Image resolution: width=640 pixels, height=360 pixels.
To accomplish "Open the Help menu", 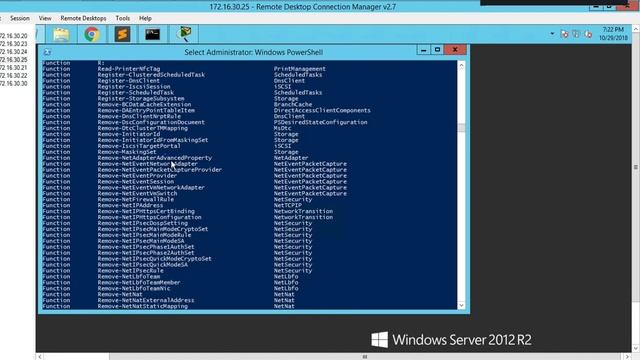I will coord(145,18).
